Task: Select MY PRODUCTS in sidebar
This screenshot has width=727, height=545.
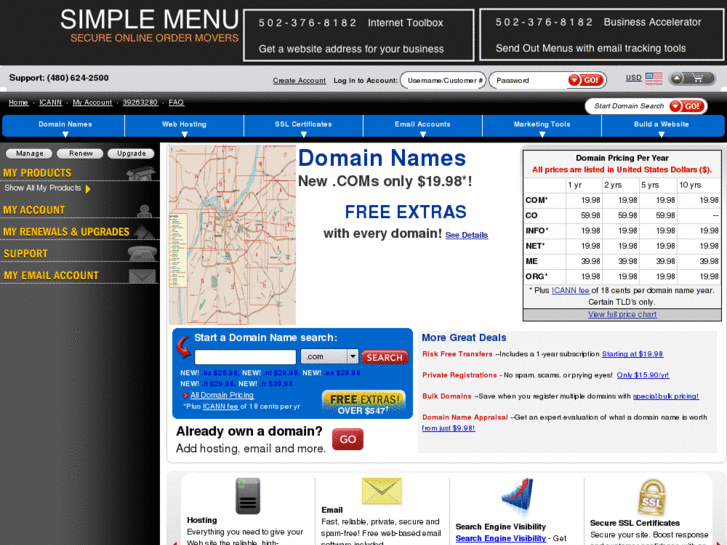Action: [37, 173]
